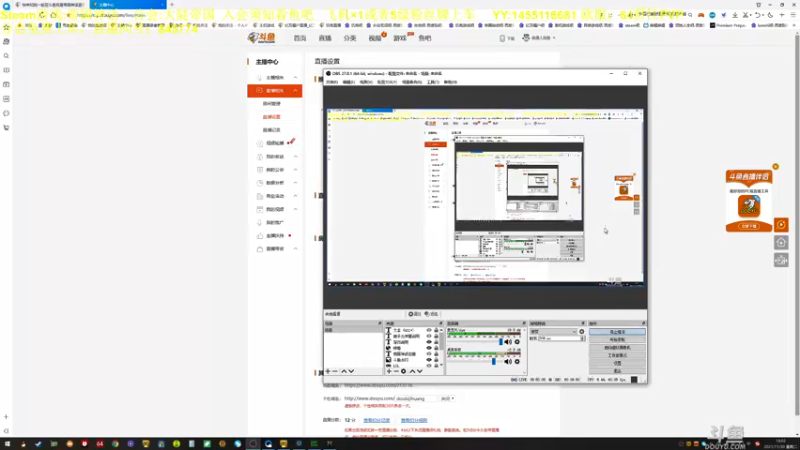Viewport: 800px width, 450px height.
Task: Expand the 我的收益 sidebar section
Action: pos(275,157)
